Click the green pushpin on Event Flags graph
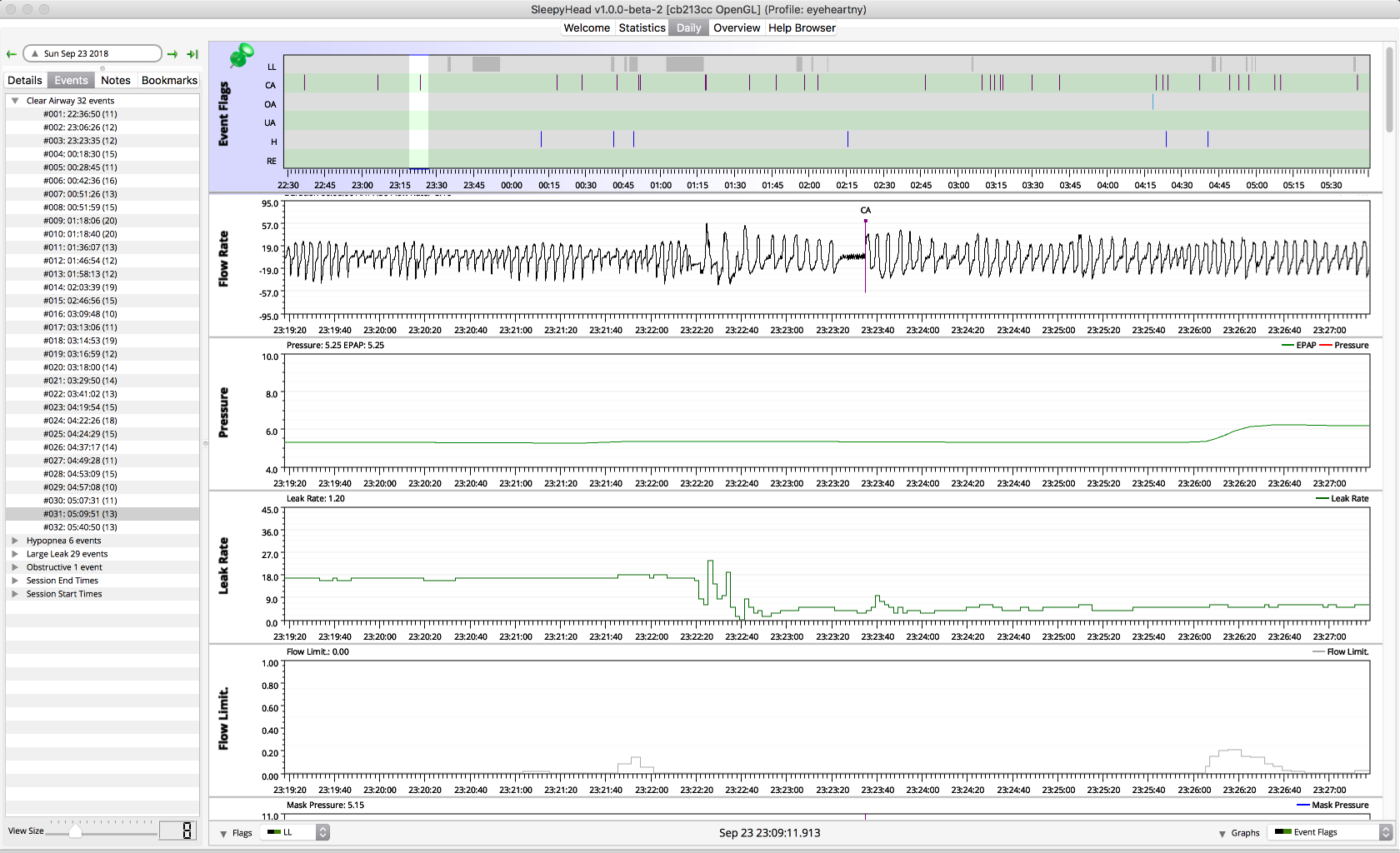This screenshot has height=853, width=1400. pos(242,56)
